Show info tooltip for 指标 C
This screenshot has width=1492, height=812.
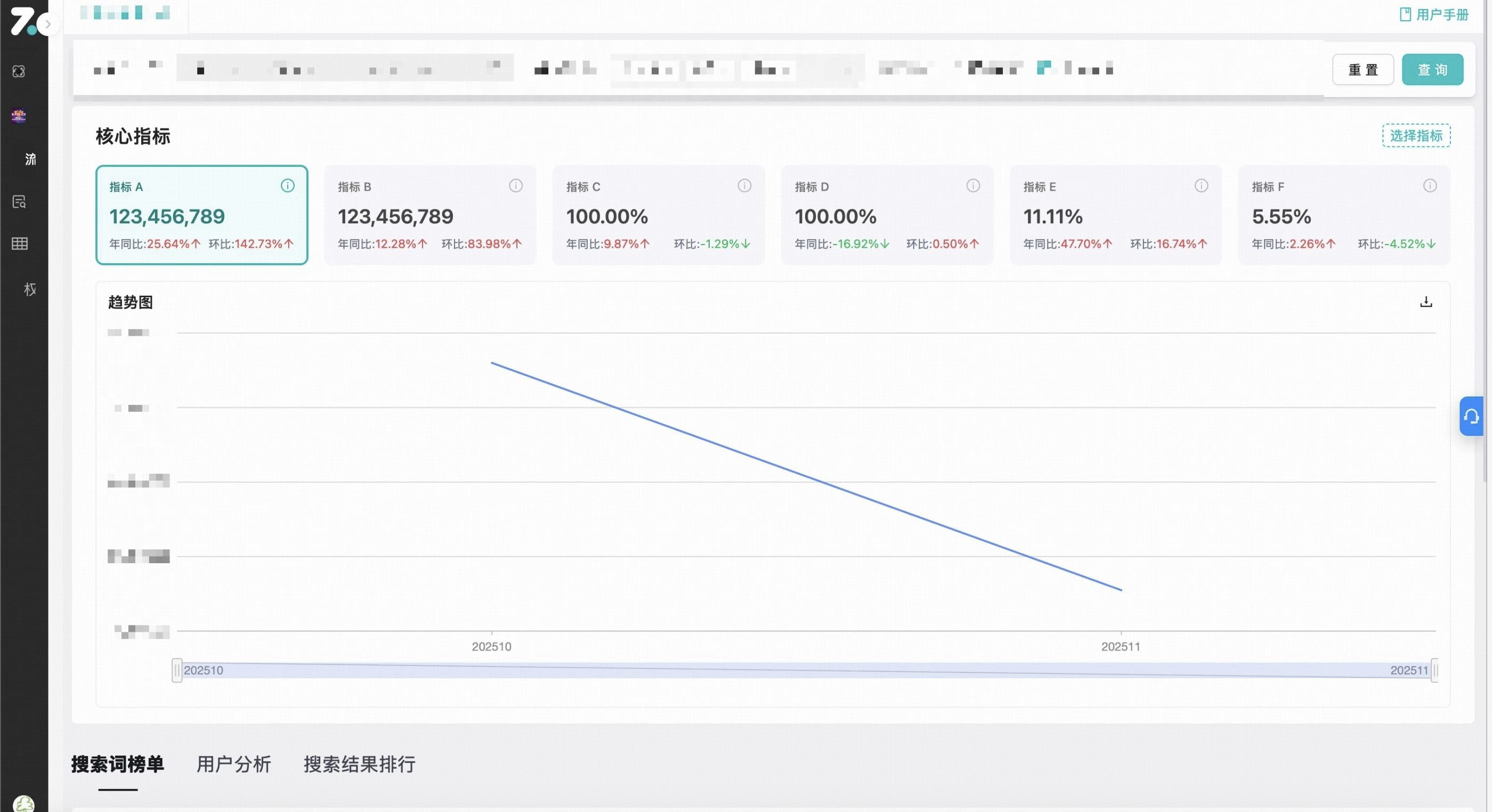coord(744,186)
